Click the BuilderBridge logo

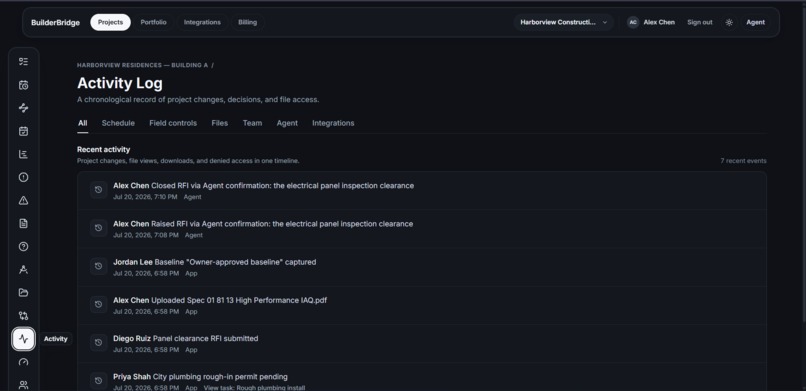tap(56, 23)
